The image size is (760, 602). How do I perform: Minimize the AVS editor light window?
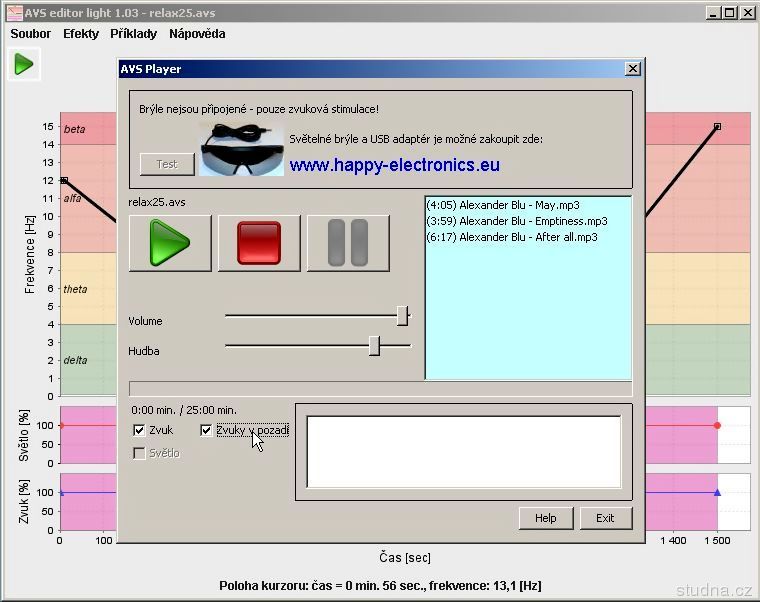point(713,13)
